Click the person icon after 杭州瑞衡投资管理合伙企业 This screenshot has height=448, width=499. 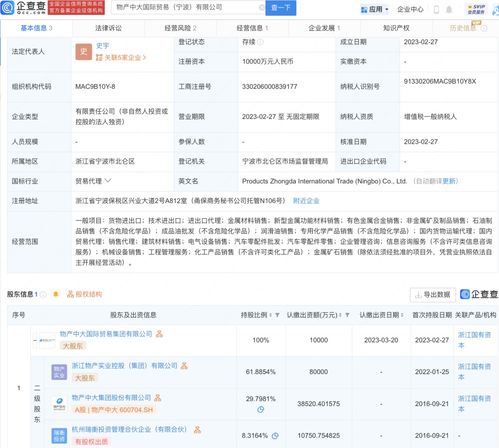[x=197, y=429]
